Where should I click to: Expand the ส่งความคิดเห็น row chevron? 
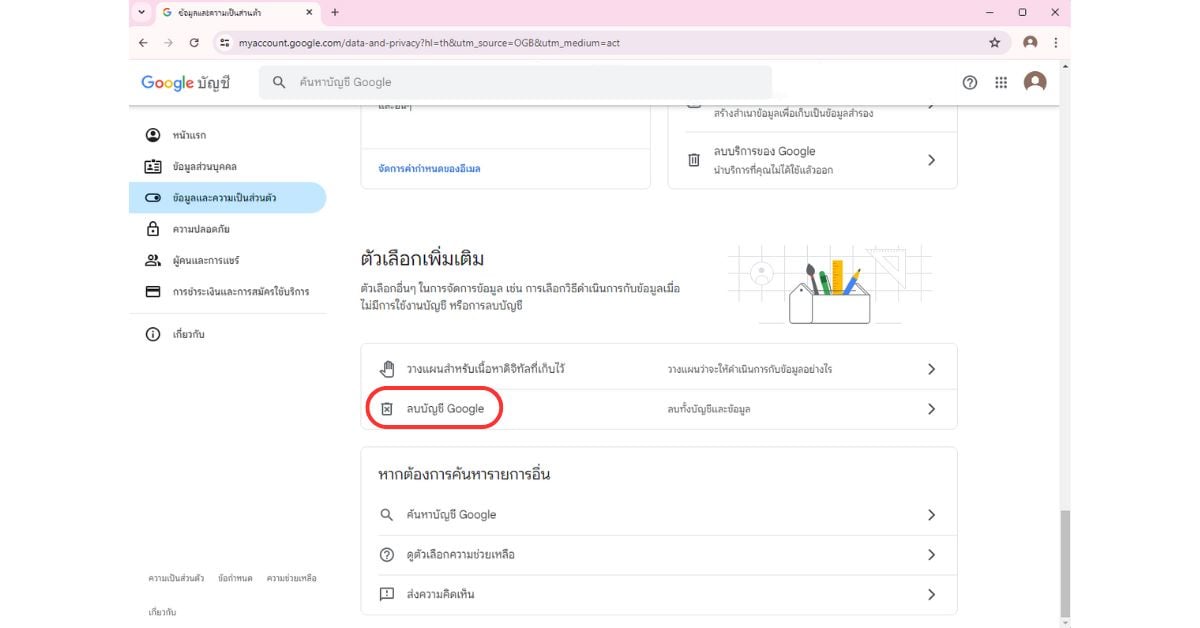(931, 594)
